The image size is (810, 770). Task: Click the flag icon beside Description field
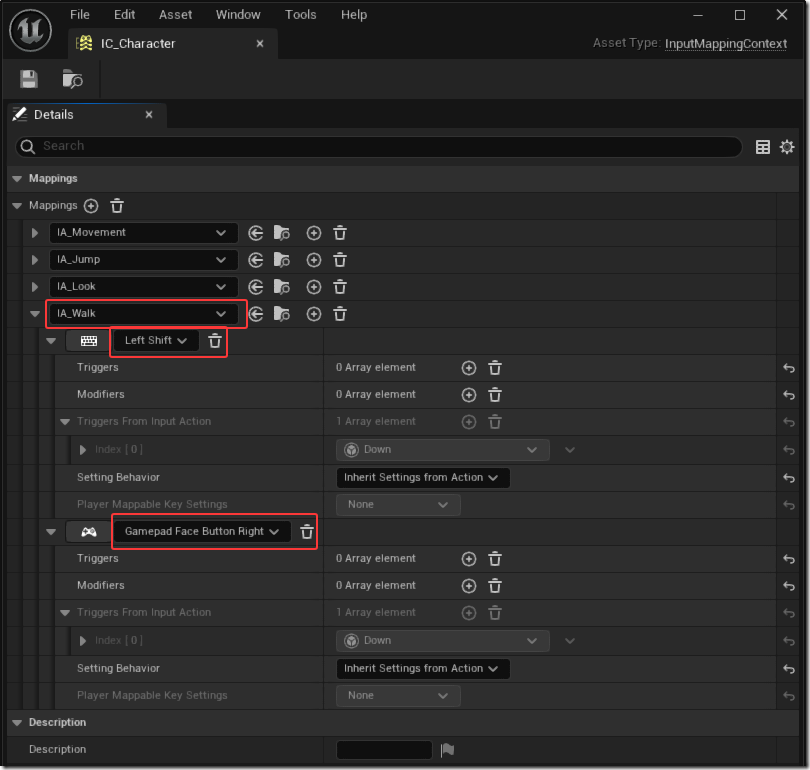click(x=447, y=750)
